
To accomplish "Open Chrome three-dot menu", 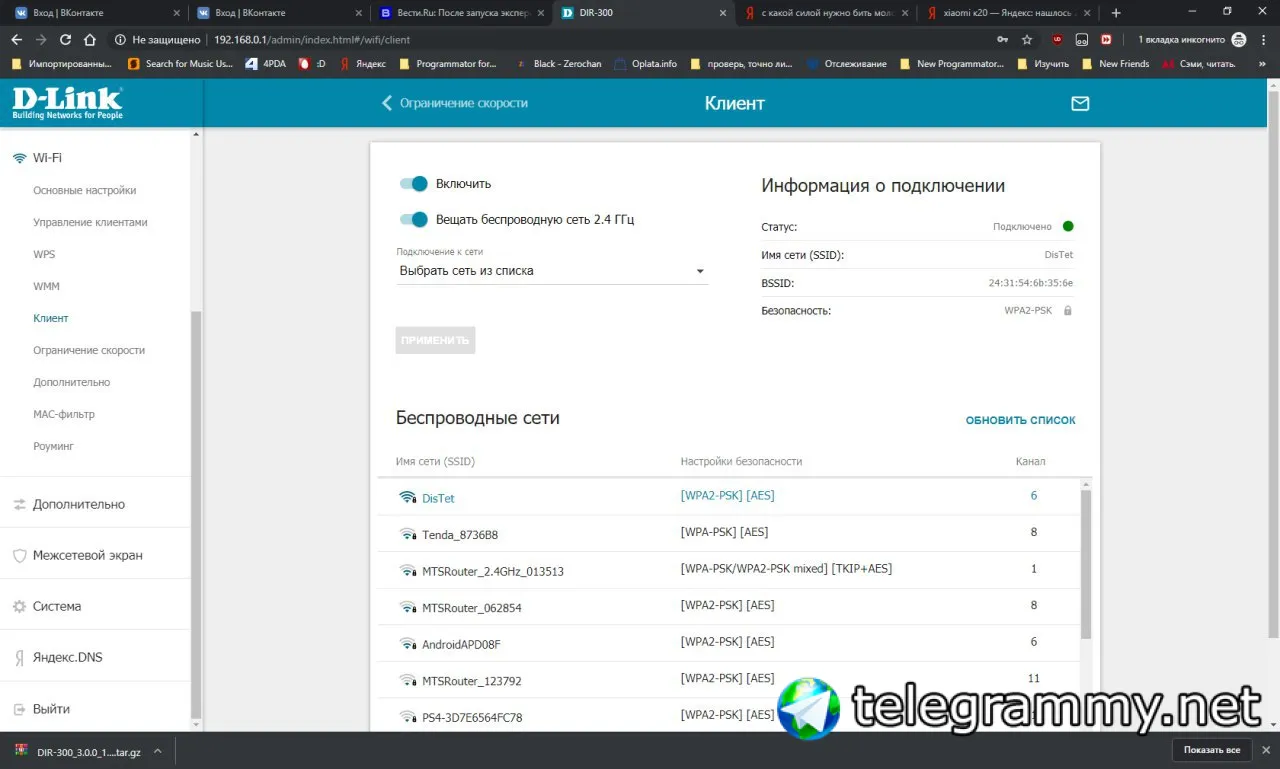I will click(1263, 40).
